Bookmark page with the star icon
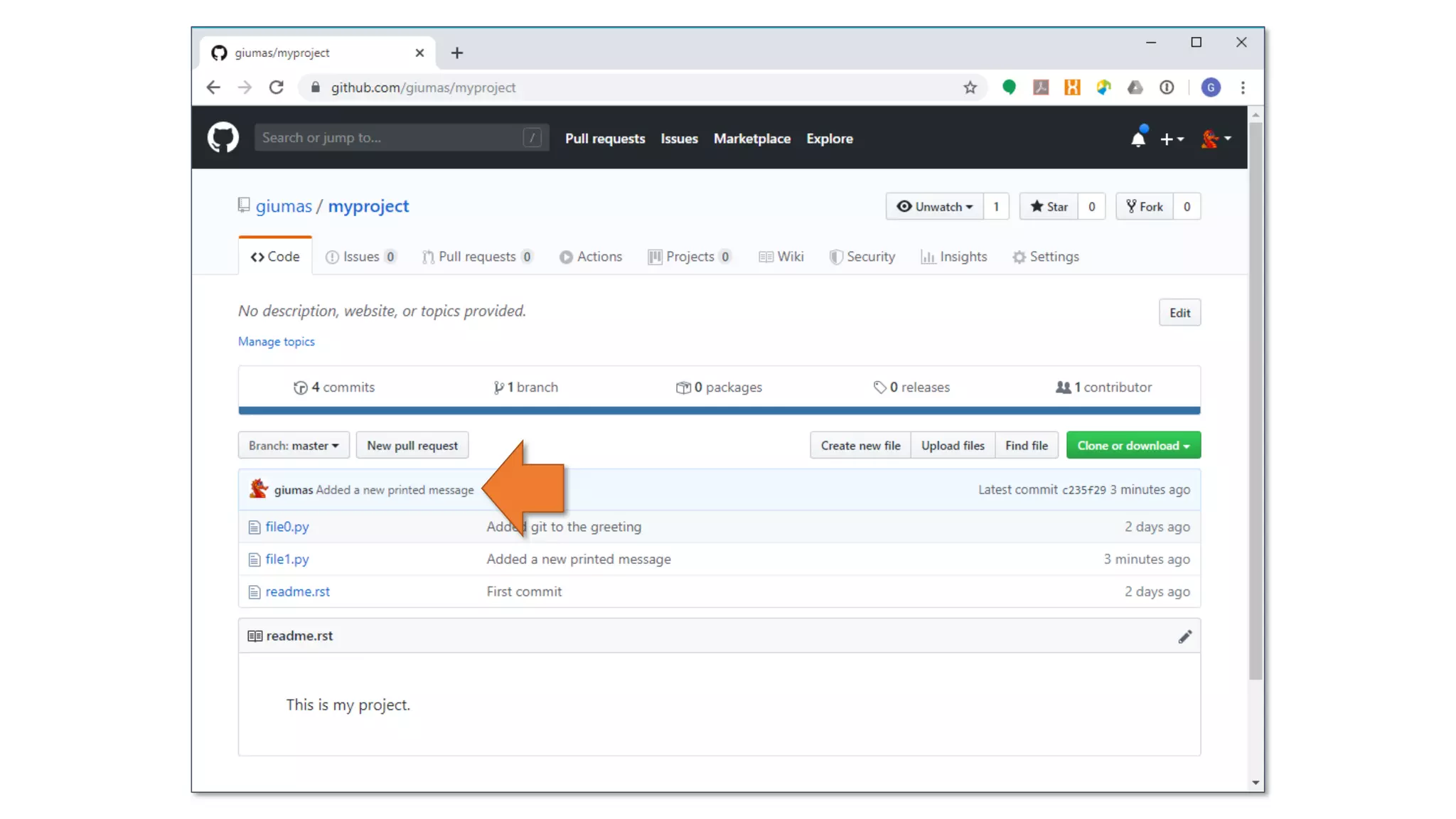This screenshot has width=1456, height=819. point(970,87)
